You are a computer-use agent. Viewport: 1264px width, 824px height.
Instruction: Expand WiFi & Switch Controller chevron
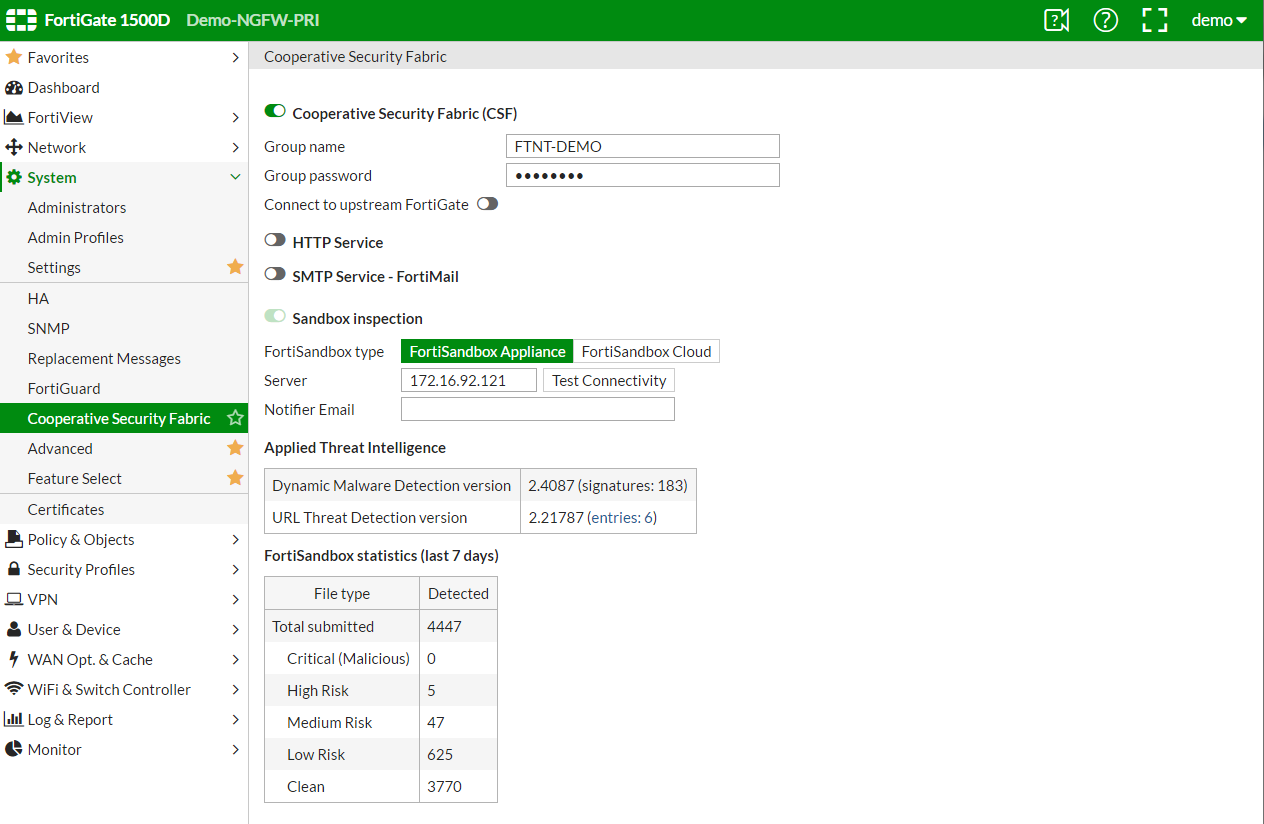point(235,690)
